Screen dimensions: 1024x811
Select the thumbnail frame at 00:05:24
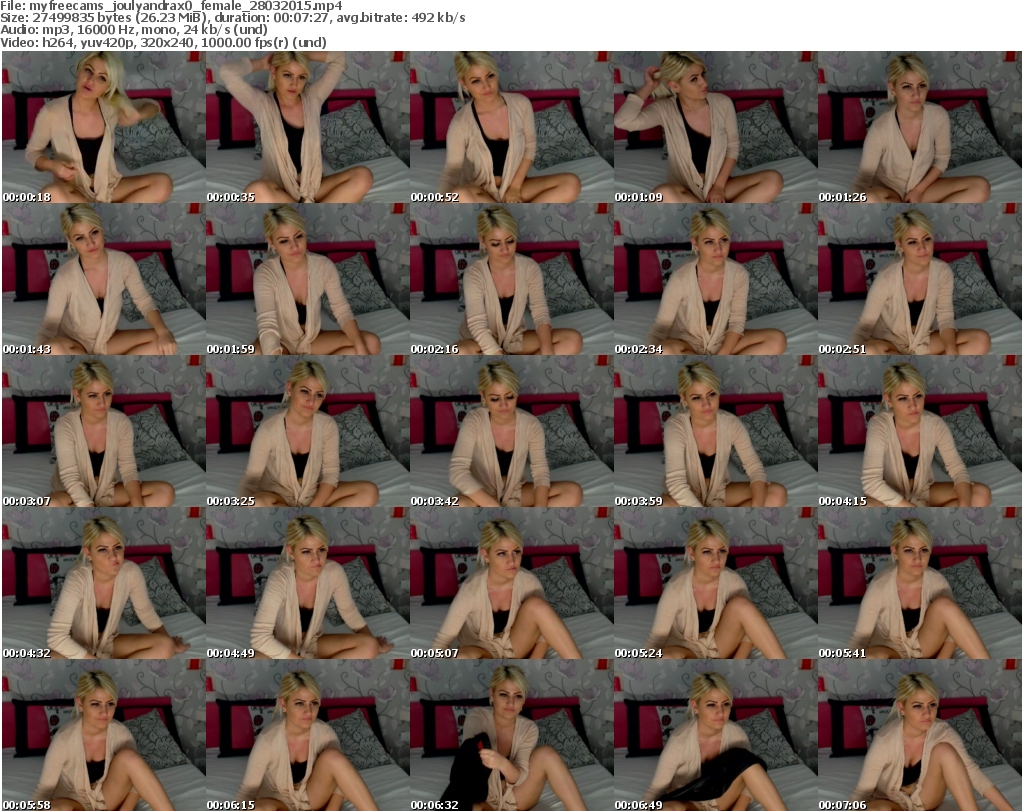[x=715, y=584]
